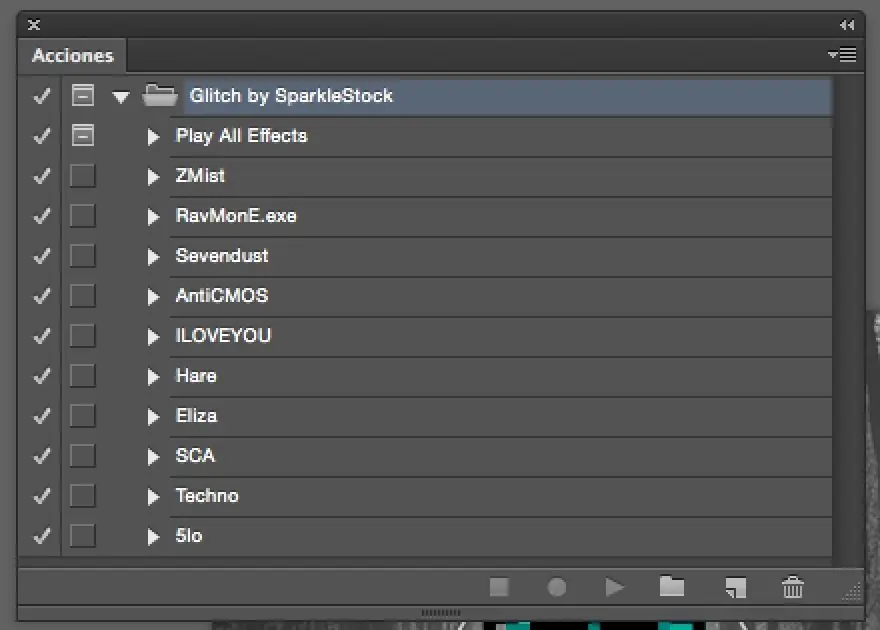Image resolution: width=880 pixels, height=630 pixels.
Task: Expand the ILOVEYOU action
Action: tap(153, 337)
